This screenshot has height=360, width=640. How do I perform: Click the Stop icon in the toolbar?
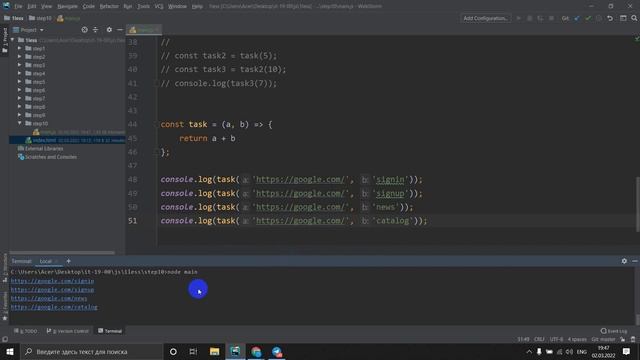tap(551, 18)
